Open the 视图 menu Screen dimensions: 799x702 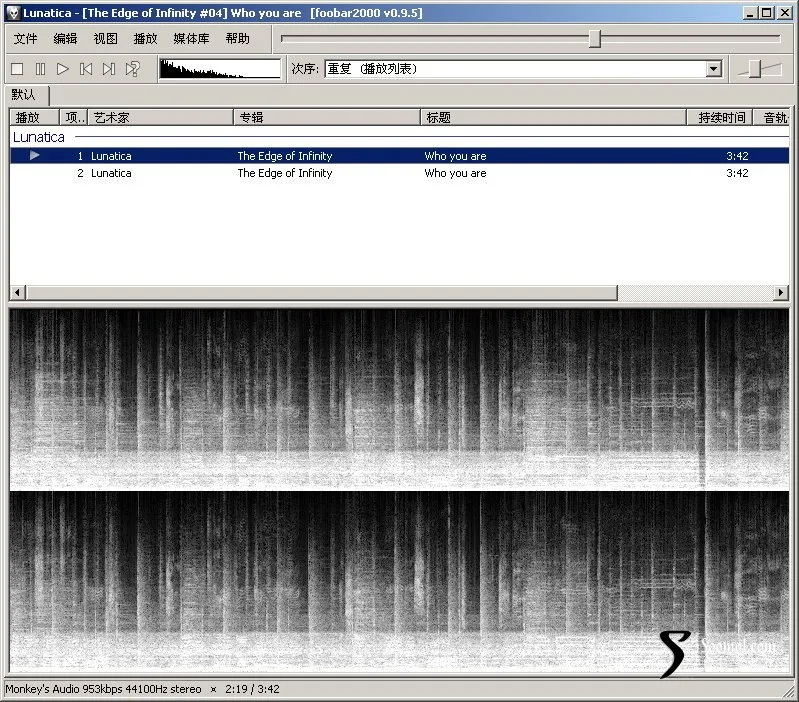click(x=105, y=39)
